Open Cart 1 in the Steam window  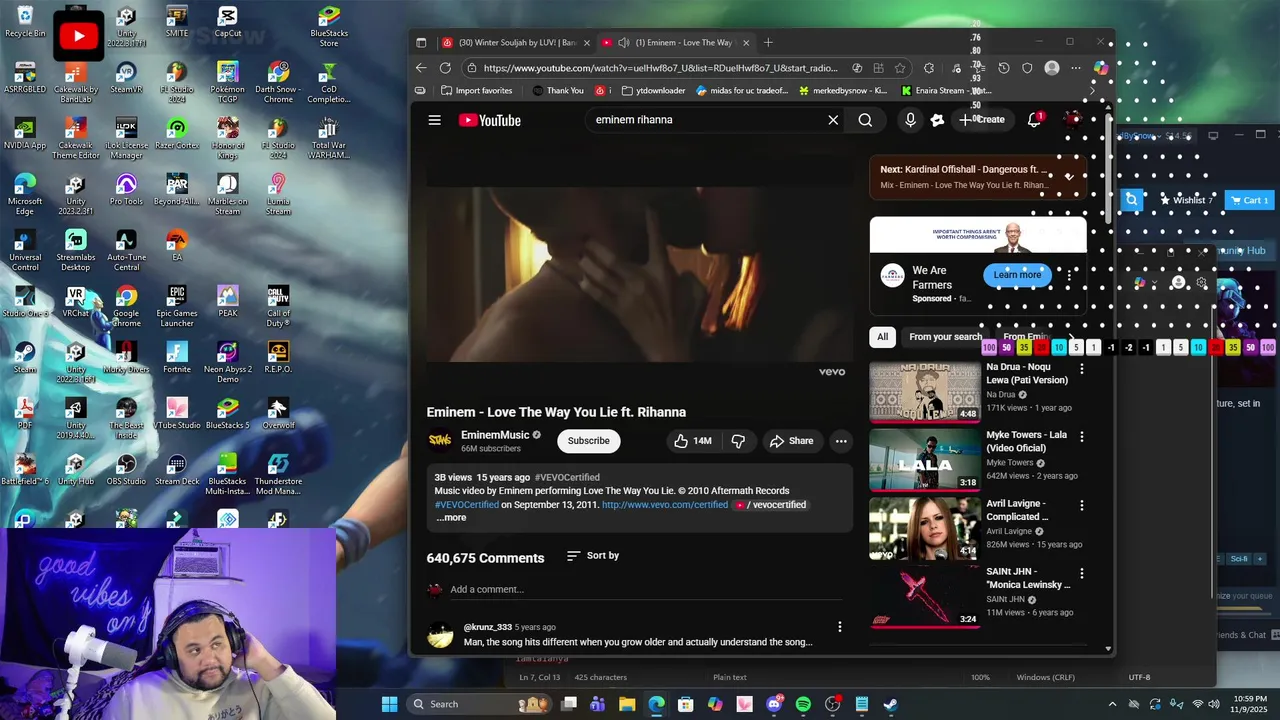pyautogui.click(x=1247, y=200)
